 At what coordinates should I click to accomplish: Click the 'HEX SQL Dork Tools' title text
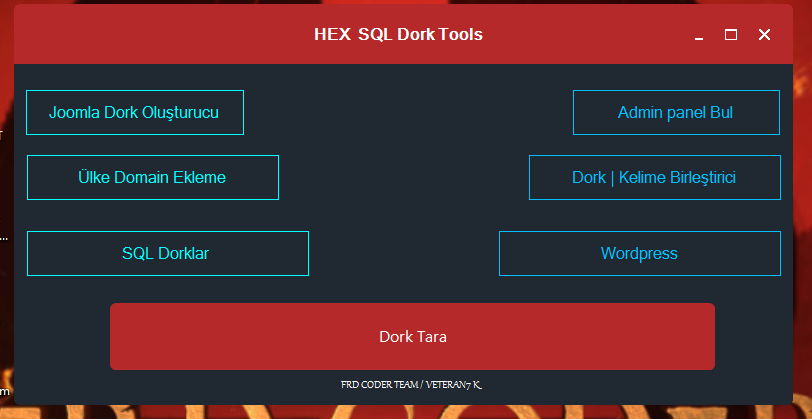398,34
